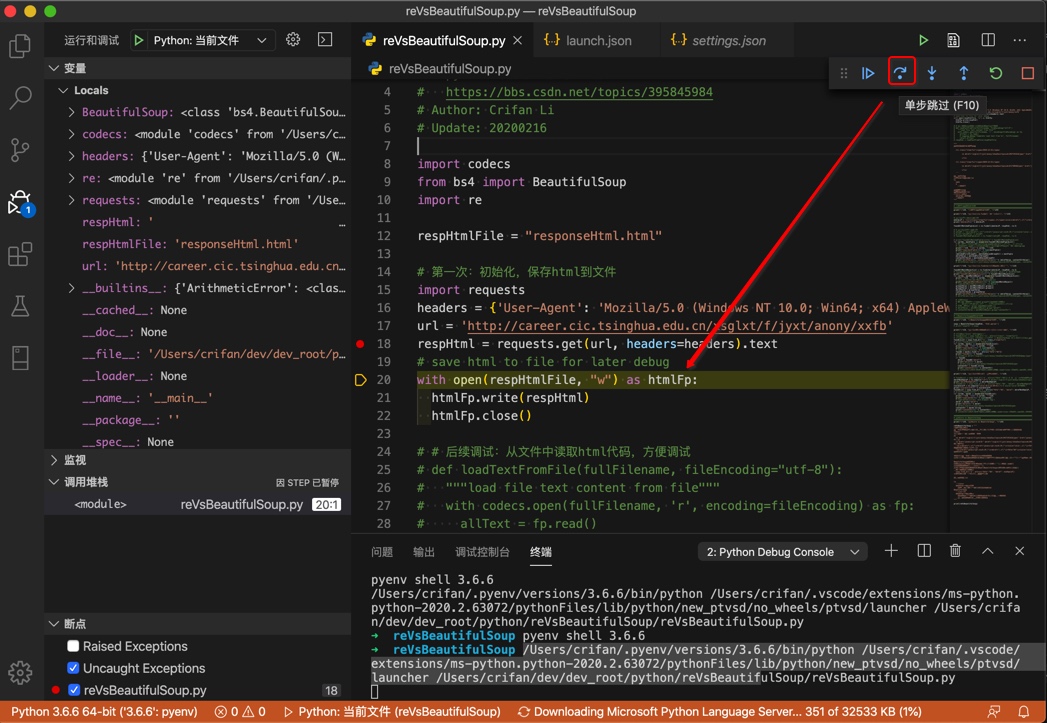Screen dimensions: 1047x723
Task: Open the Explorer view in activity bar
Action: pyautogui.click(x=20, y=45)
